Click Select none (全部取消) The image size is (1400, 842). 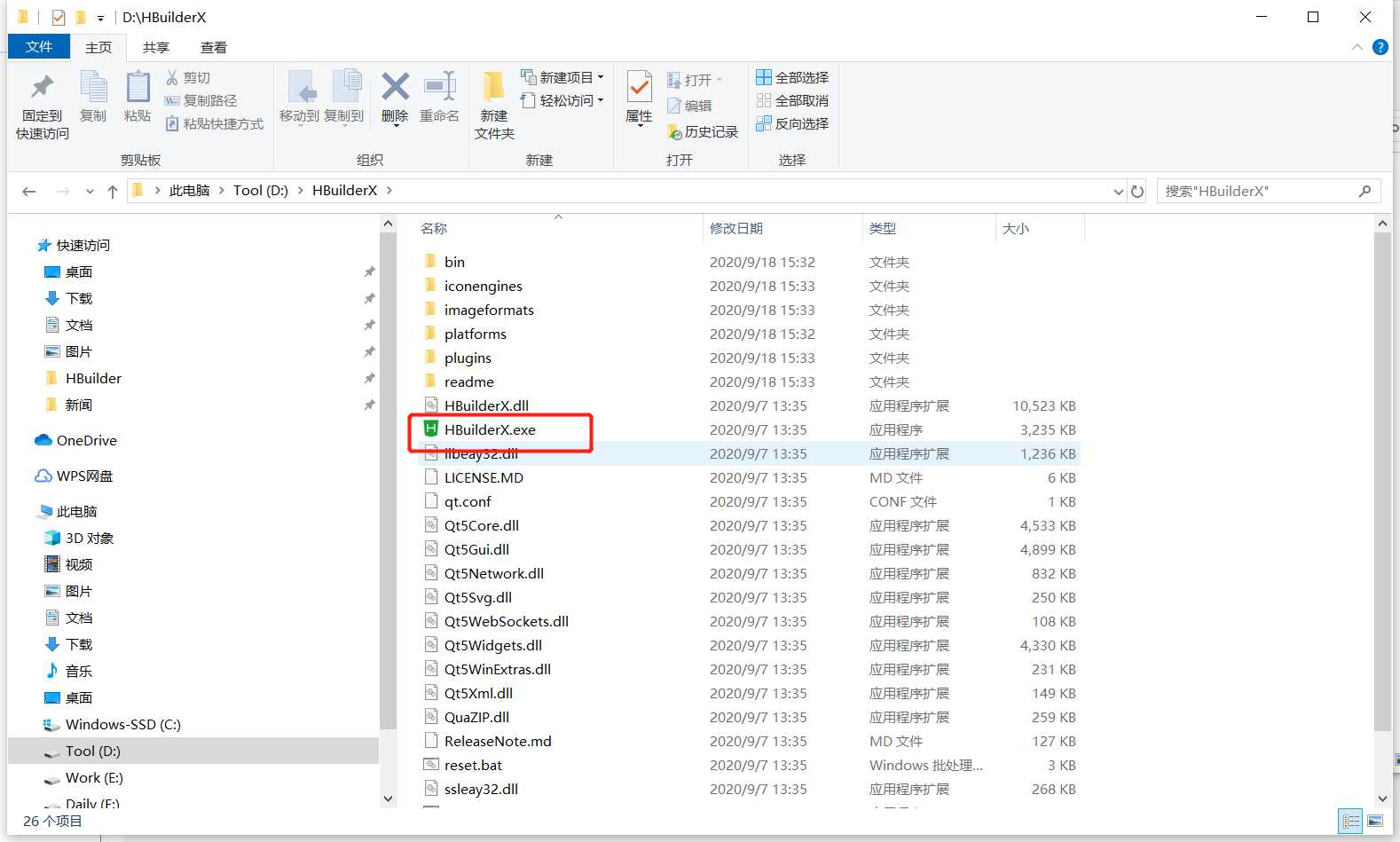point(792,101)
